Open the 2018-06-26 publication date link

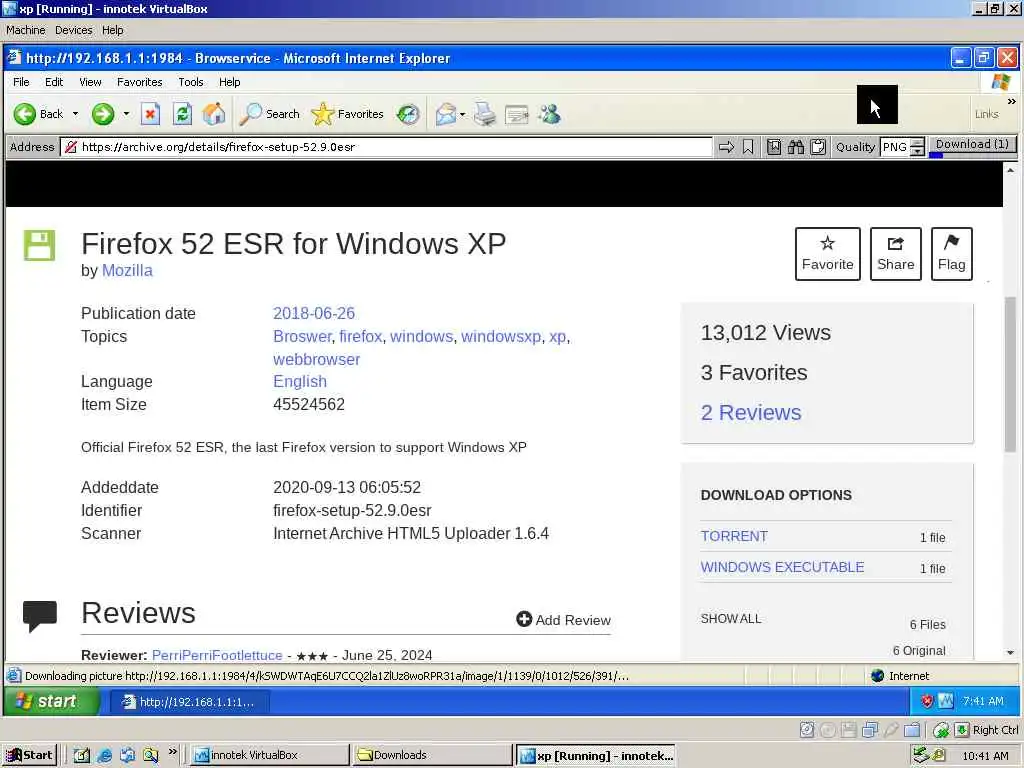coord(313,313)
